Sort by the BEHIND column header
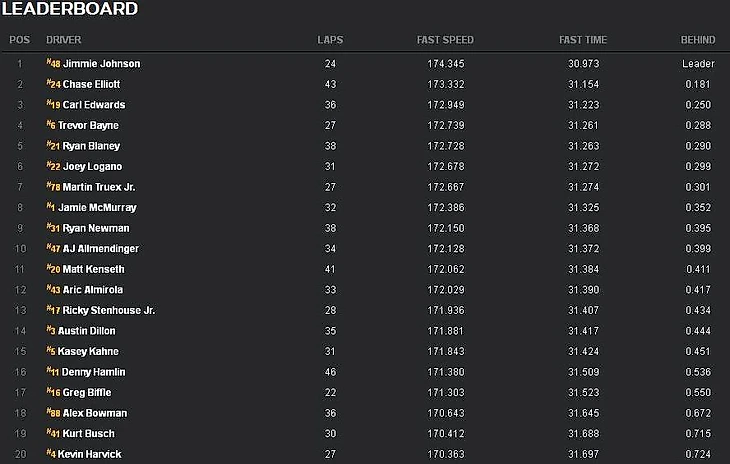730x464 pixels. [x=698, y=40]
